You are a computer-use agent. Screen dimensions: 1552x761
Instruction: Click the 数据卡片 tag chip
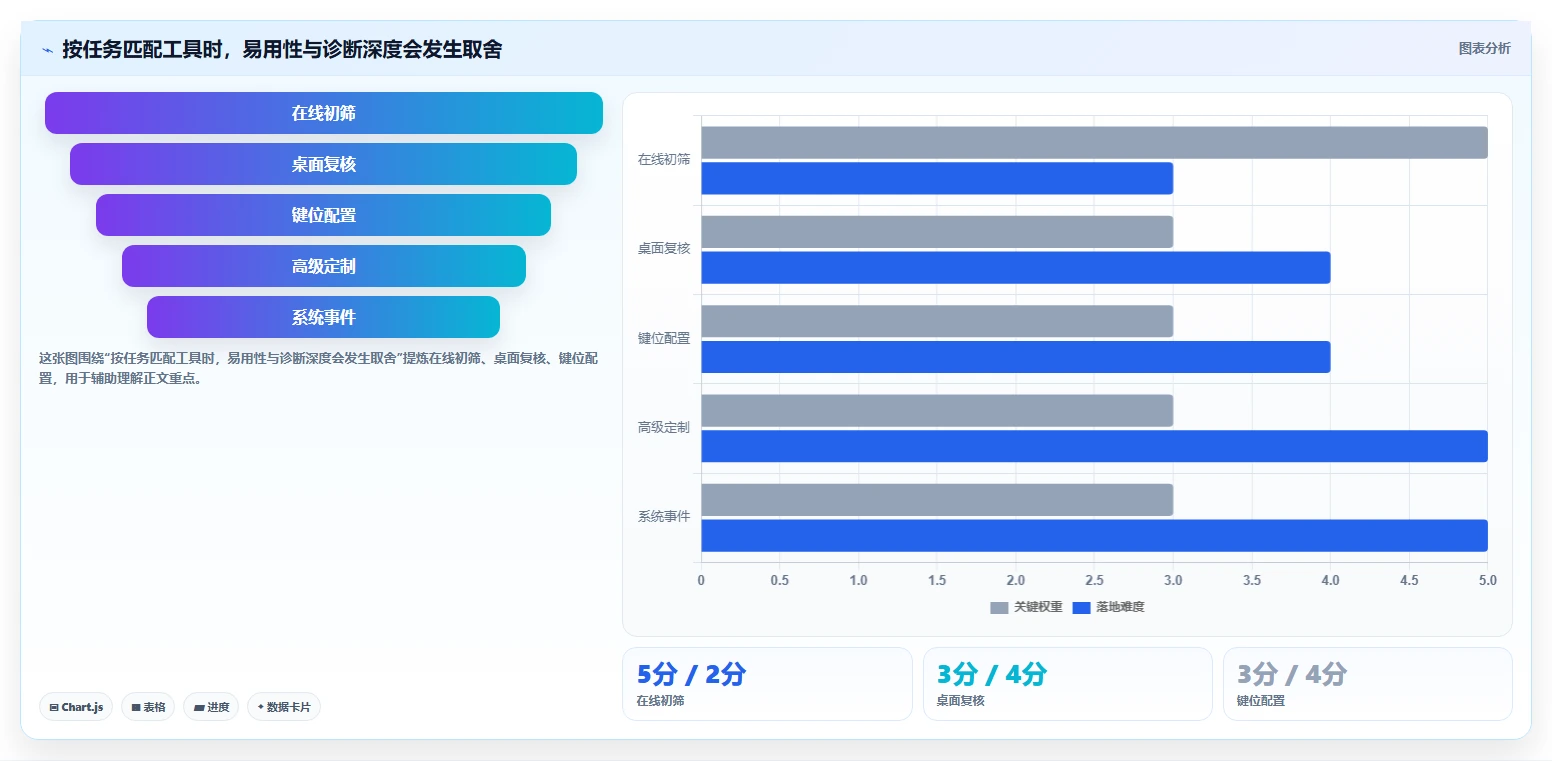click(284, 707)
